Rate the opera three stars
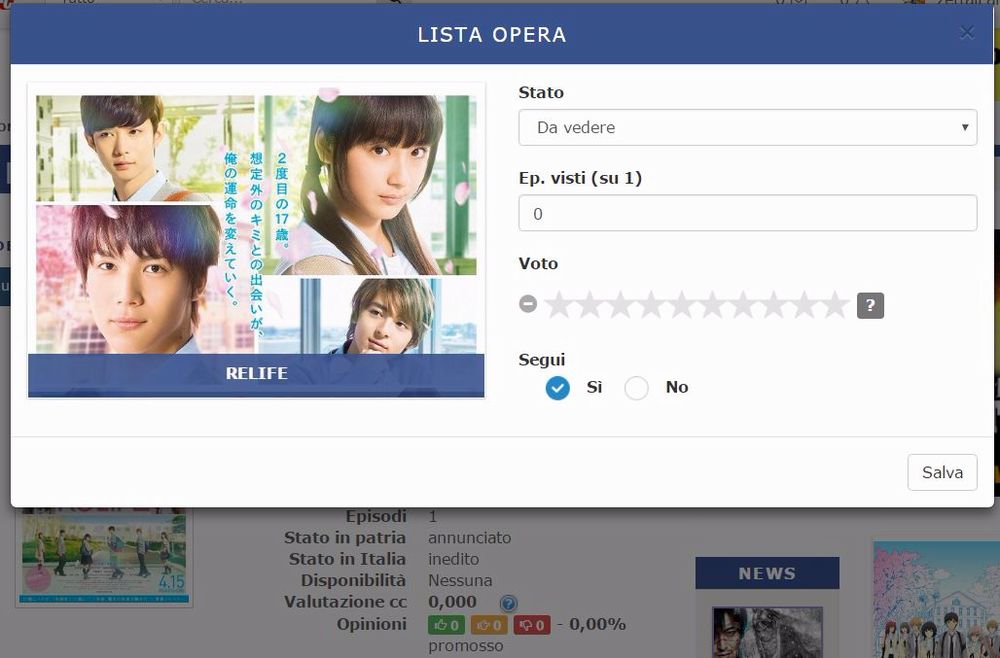1000x658 pixels. click(620, 305)
